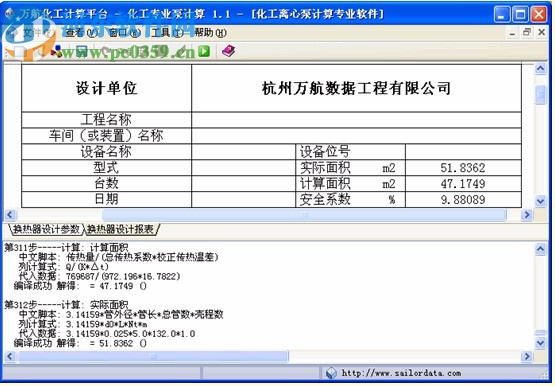Image resolution: width=555 pixels, height=386 pixels.
Task: Minimize the inner document window
Action: click(x=512, y=33)
